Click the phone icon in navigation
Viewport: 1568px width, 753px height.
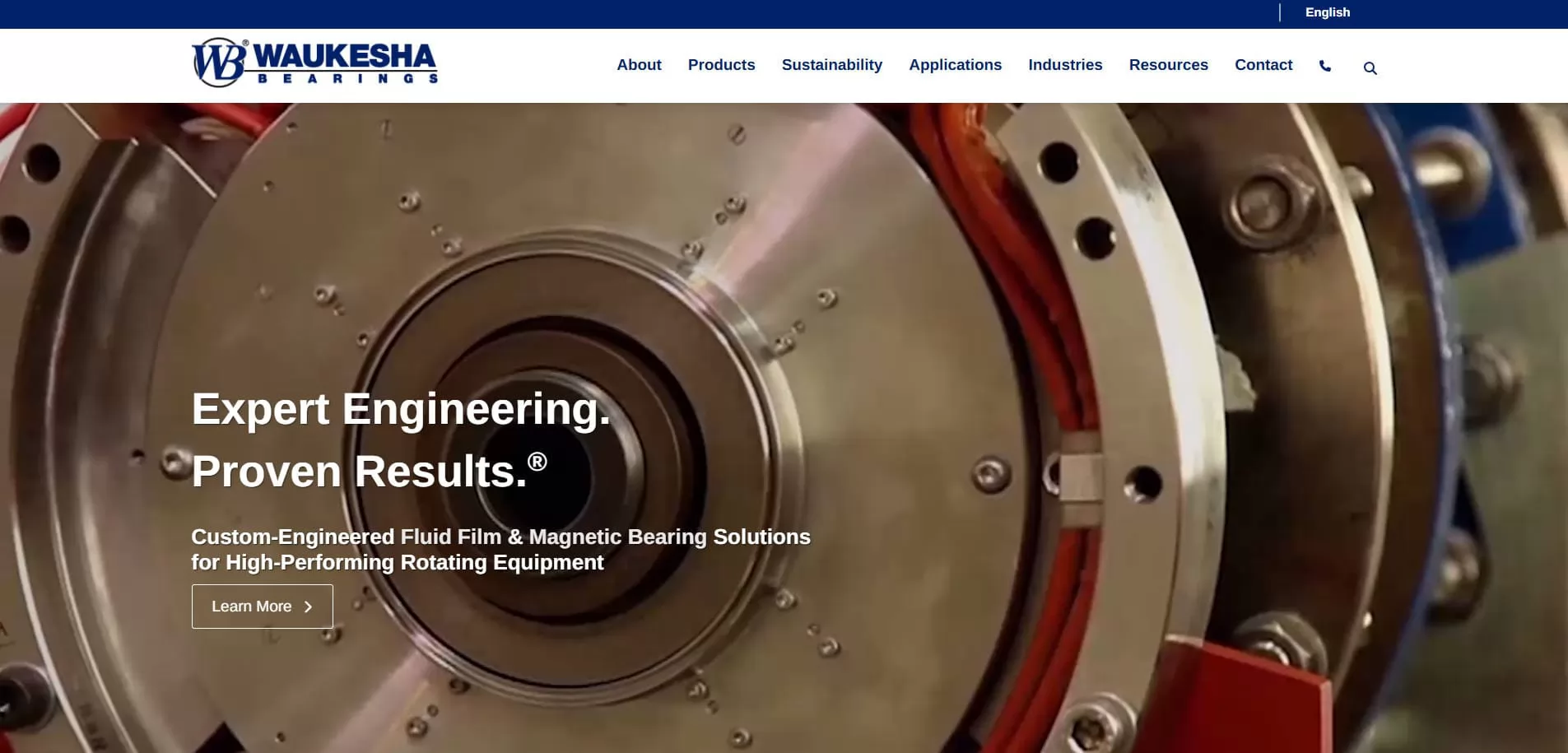pyautogui.click(x=1325, y=66)
